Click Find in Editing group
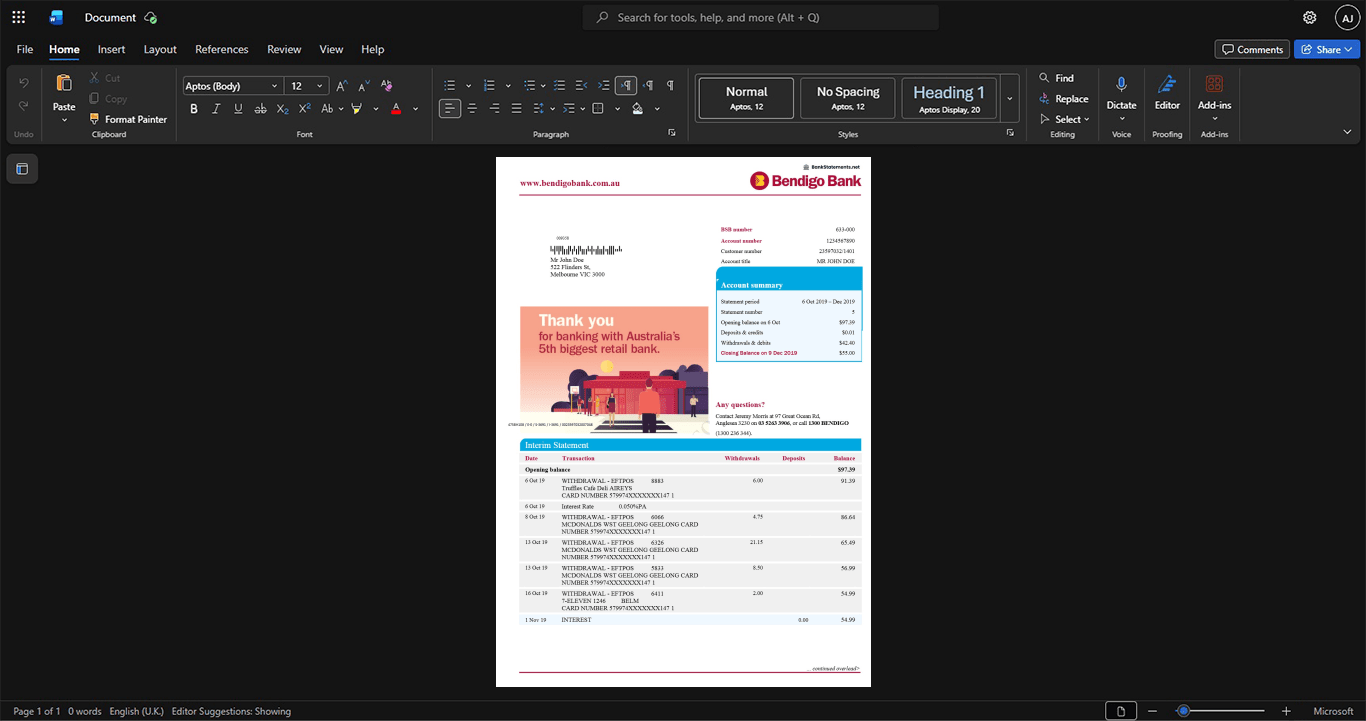Screen dimensions: 1366x721 coord(1056,78)
